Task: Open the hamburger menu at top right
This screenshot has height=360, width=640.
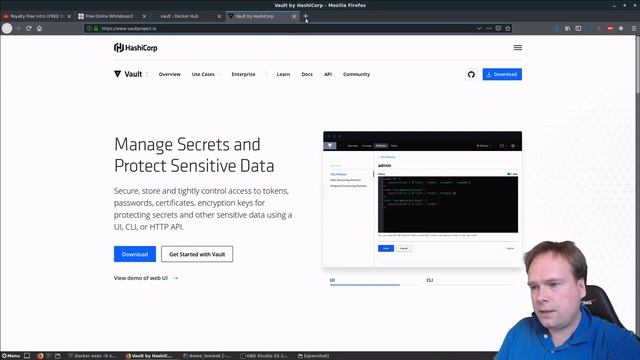Action: point(518,48)
